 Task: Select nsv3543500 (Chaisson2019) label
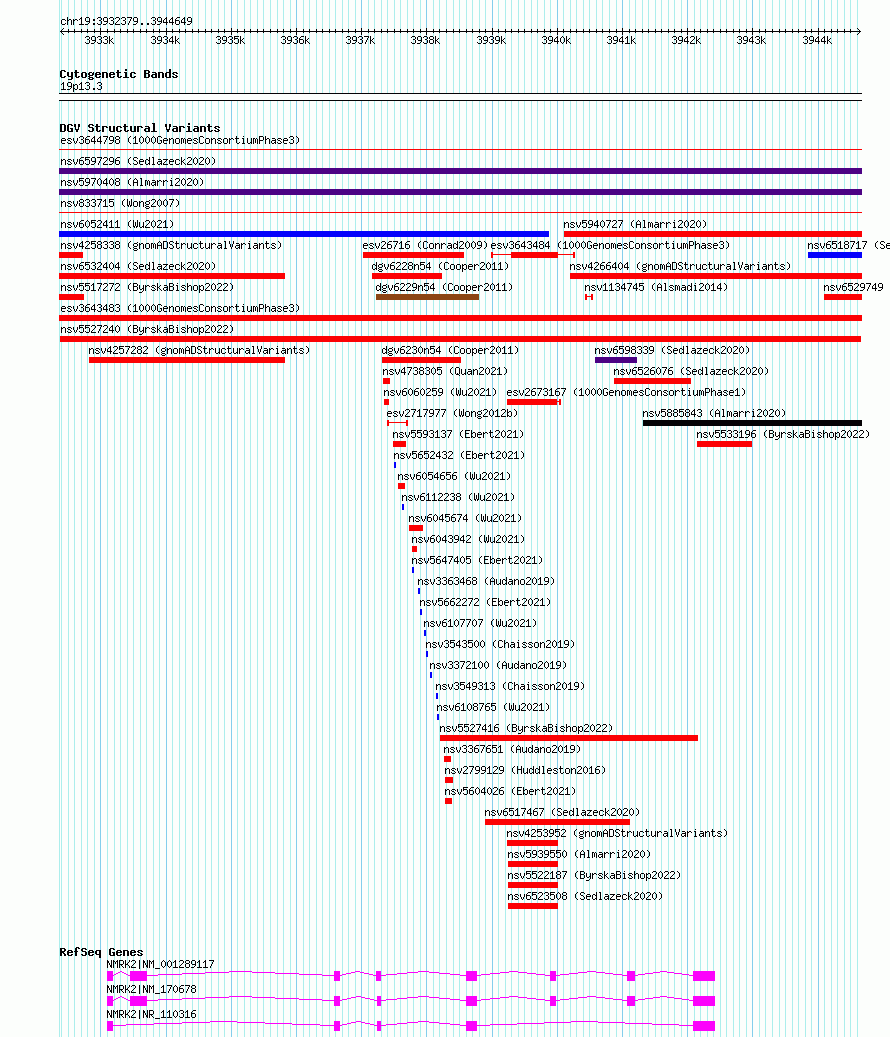tap(500, 644)
